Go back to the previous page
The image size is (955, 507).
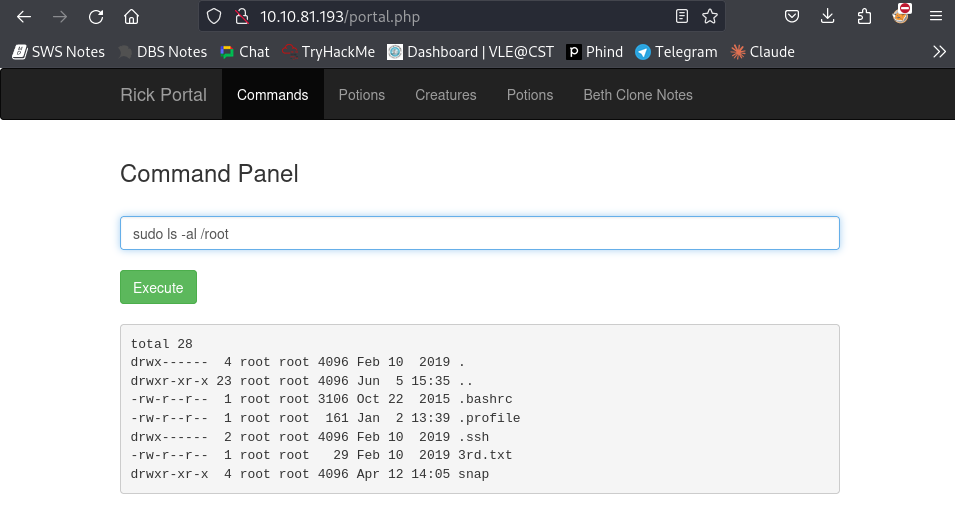24,17
